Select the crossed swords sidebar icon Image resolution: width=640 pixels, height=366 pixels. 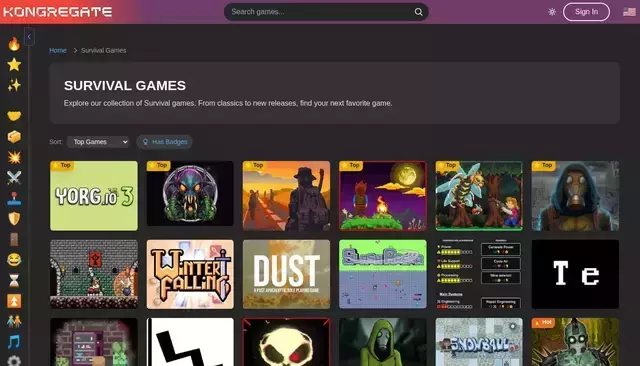(x=14, y=177)
